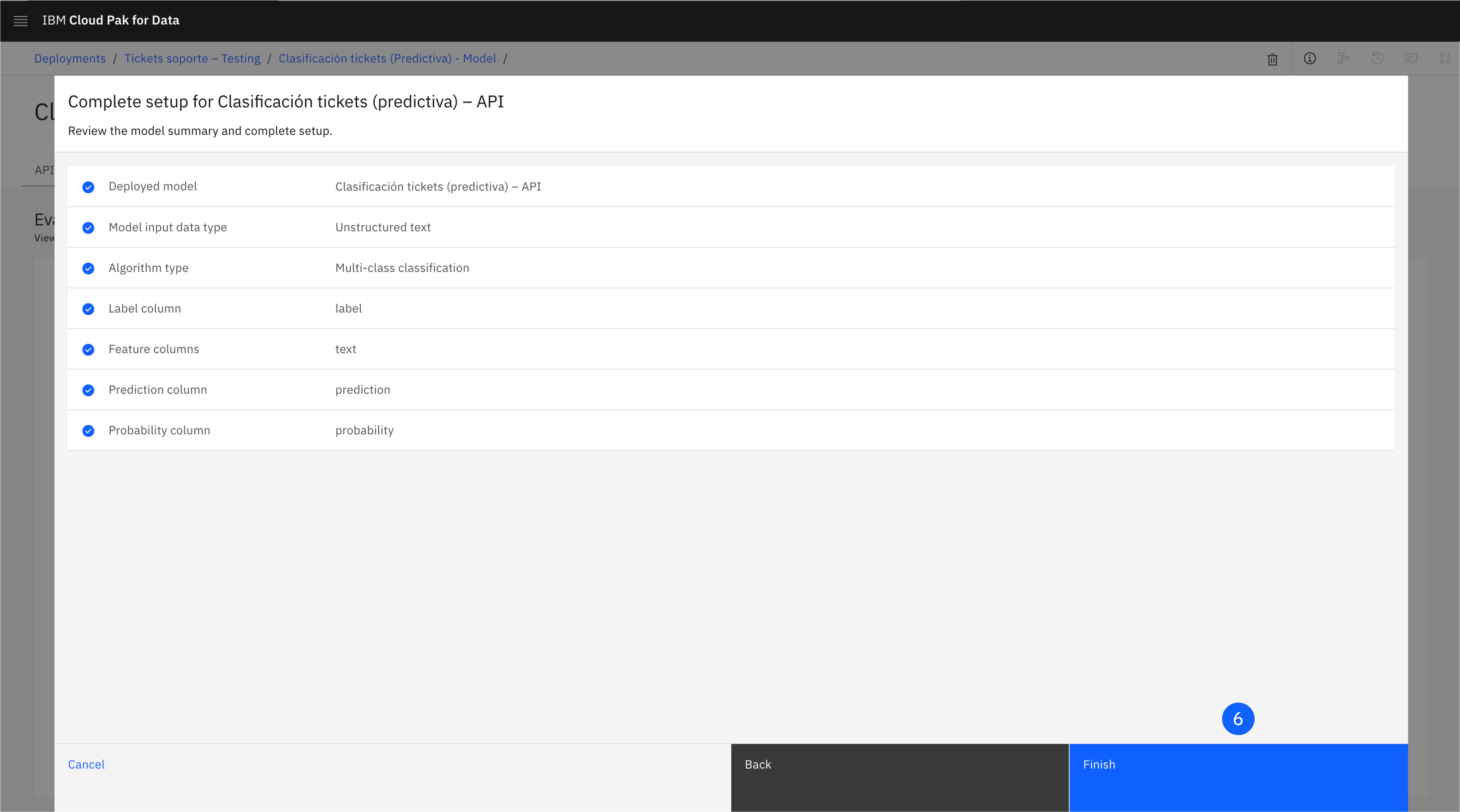Click IBM Cloud Pak for Data title

coord(110,20)
